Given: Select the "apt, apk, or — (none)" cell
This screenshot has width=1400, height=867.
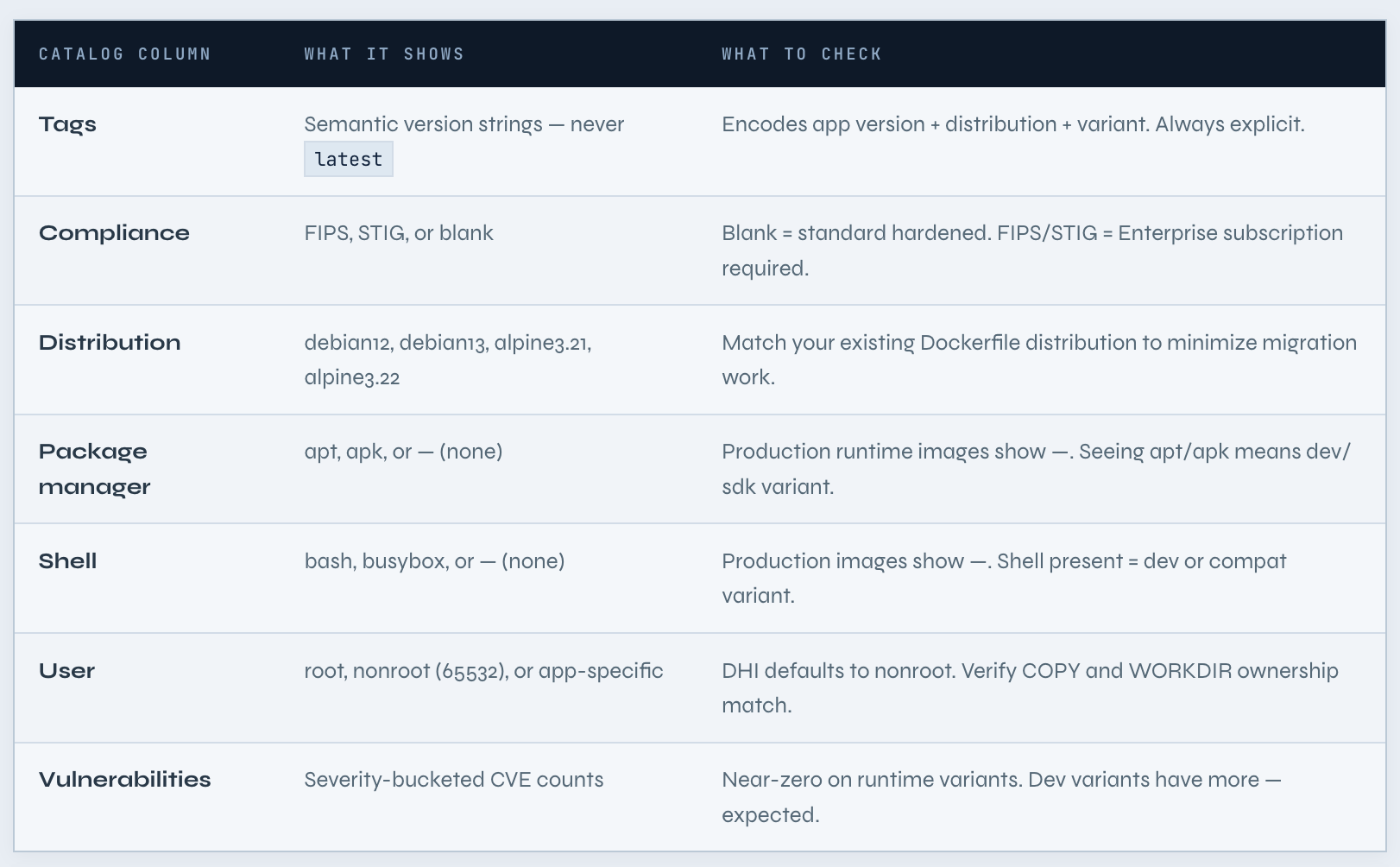Looking at the screenshot, I should click(403, 451).
